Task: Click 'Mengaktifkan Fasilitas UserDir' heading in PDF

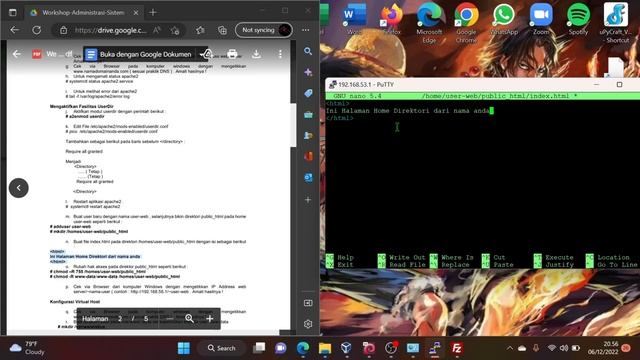Action: click(x=82, y=106)
